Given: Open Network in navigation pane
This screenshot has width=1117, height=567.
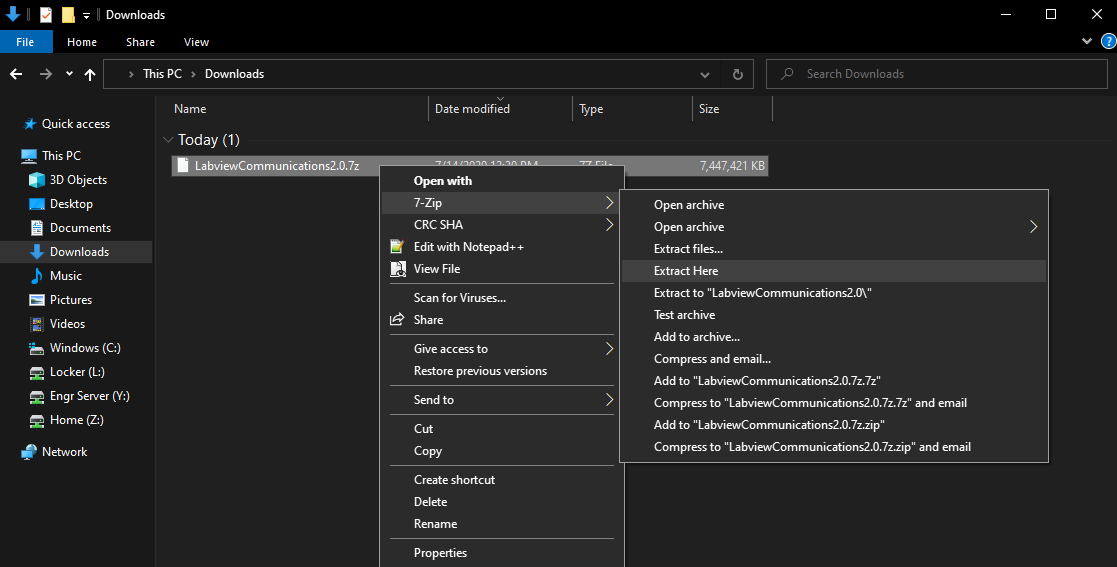Looking at the screenshot, I should pos(64,452).
